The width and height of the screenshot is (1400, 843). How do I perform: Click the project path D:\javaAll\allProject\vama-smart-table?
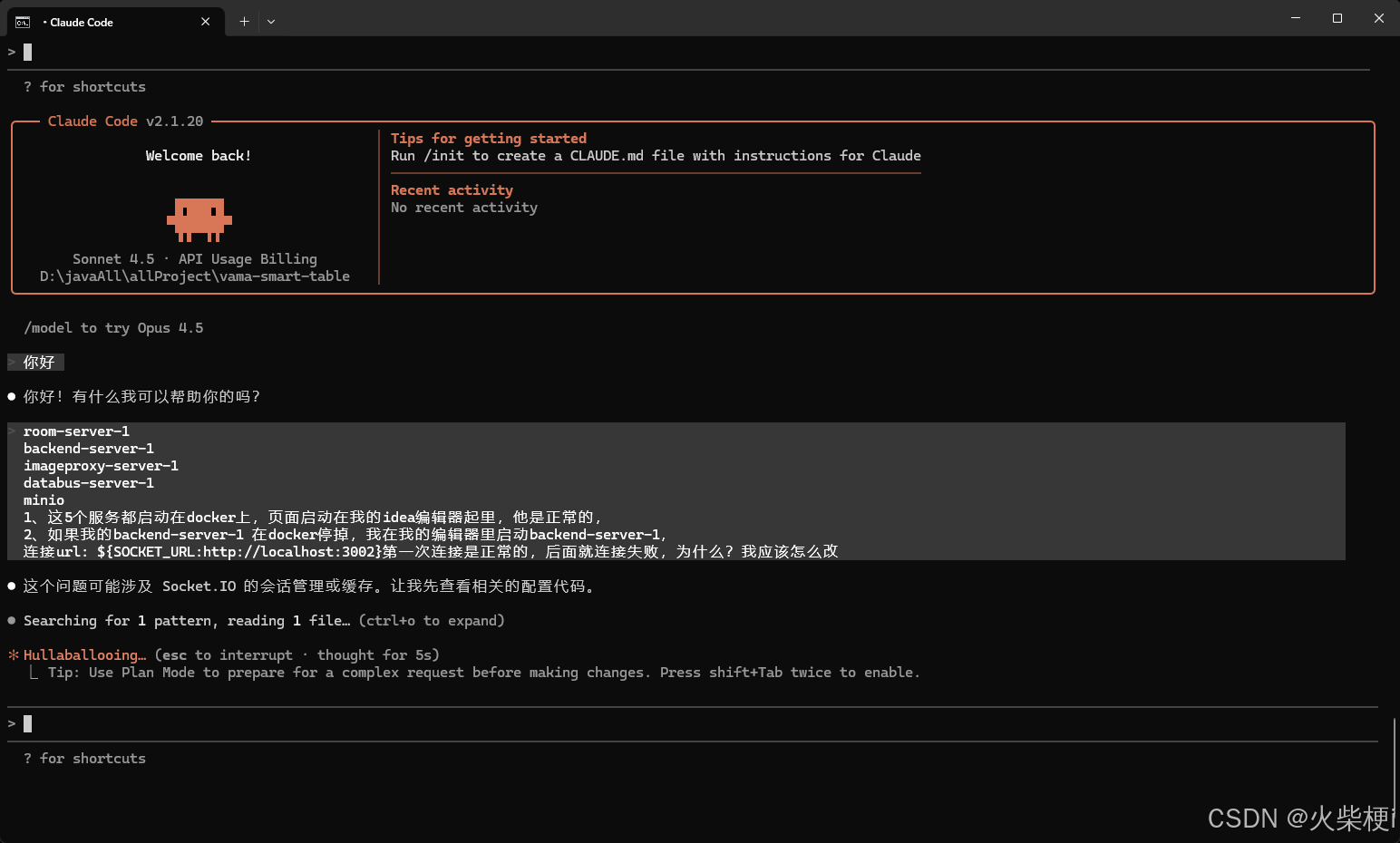[x=195, y=276]
